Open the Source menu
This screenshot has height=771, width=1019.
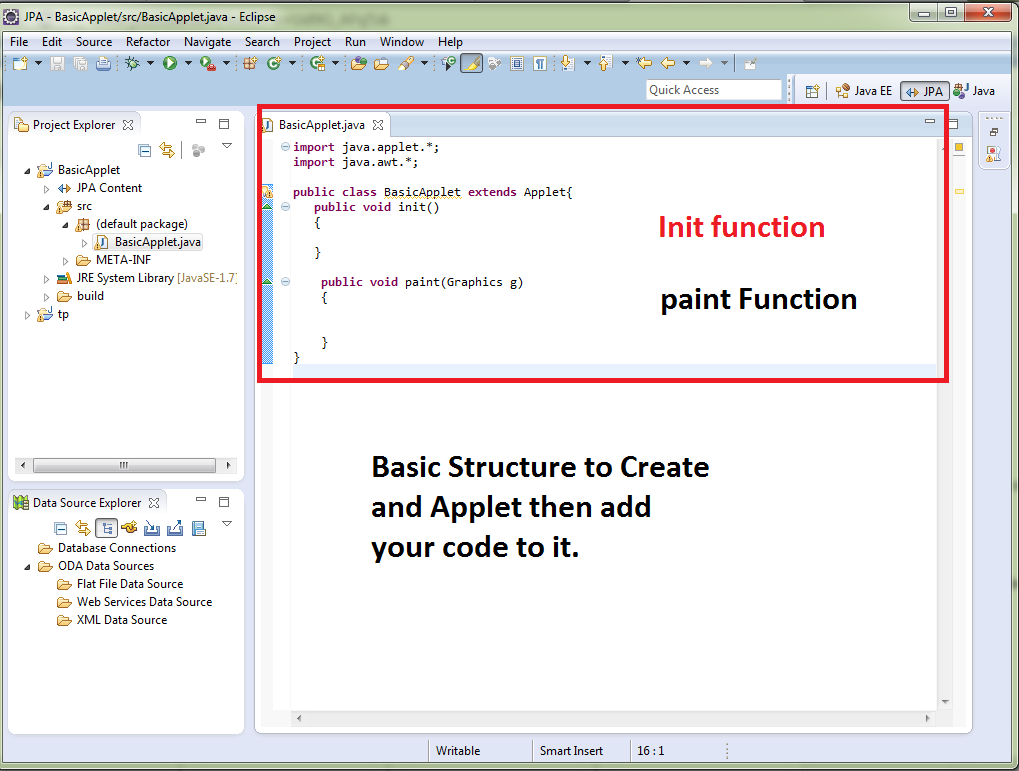[94, 42]
